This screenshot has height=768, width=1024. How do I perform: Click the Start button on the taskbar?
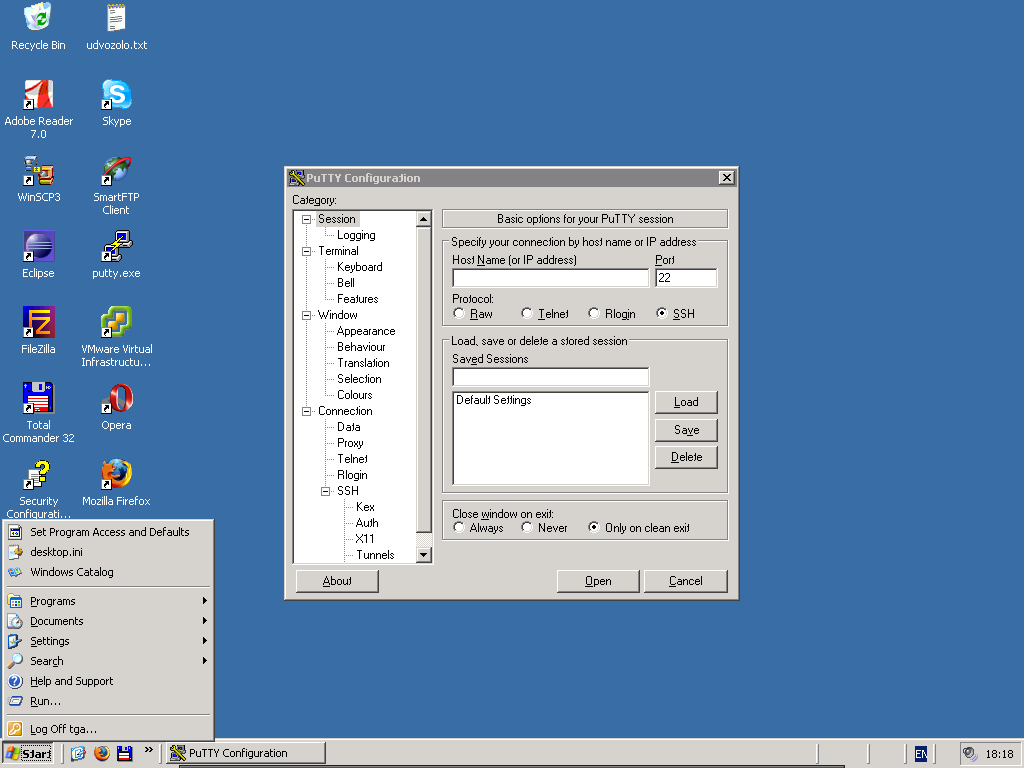[27, 754]
